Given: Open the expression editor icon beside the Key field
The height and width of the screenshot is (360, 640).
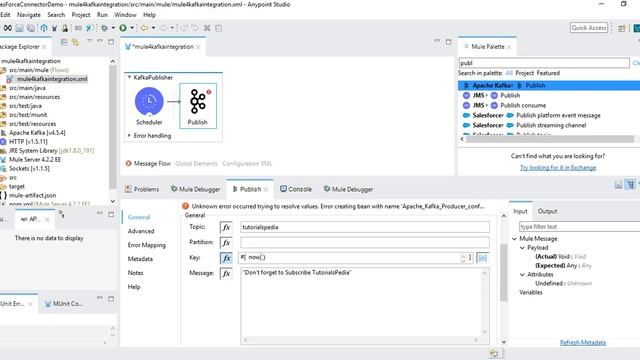Looking at the screenshot, I should click(482, 258).
